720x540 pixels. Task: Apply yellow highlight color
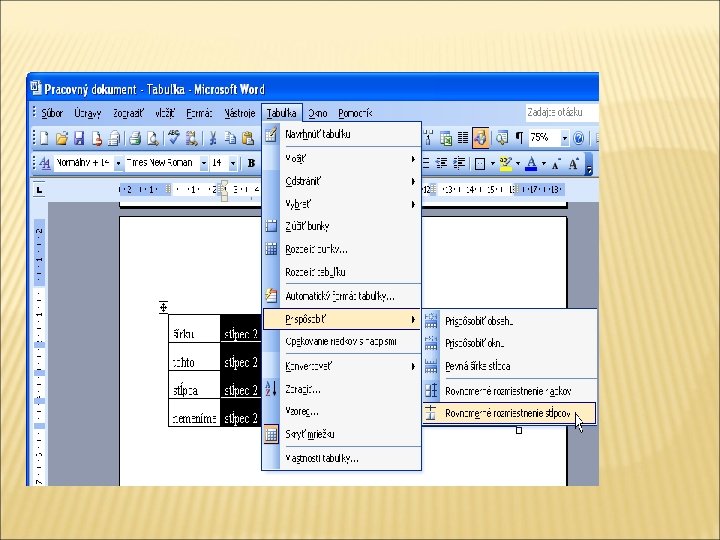click(506, 163)
